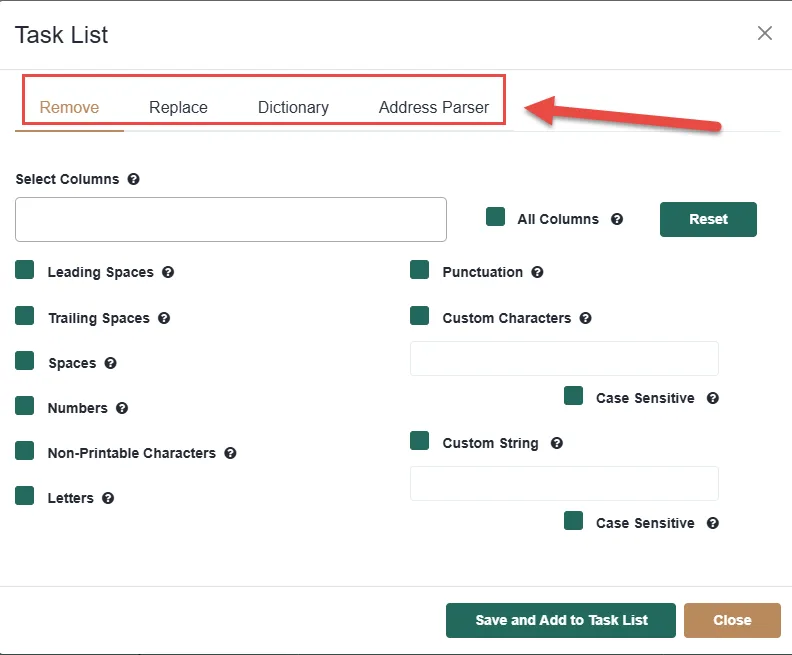
Task: Toggle the All Columns checkbox
Action: [495, 217]
